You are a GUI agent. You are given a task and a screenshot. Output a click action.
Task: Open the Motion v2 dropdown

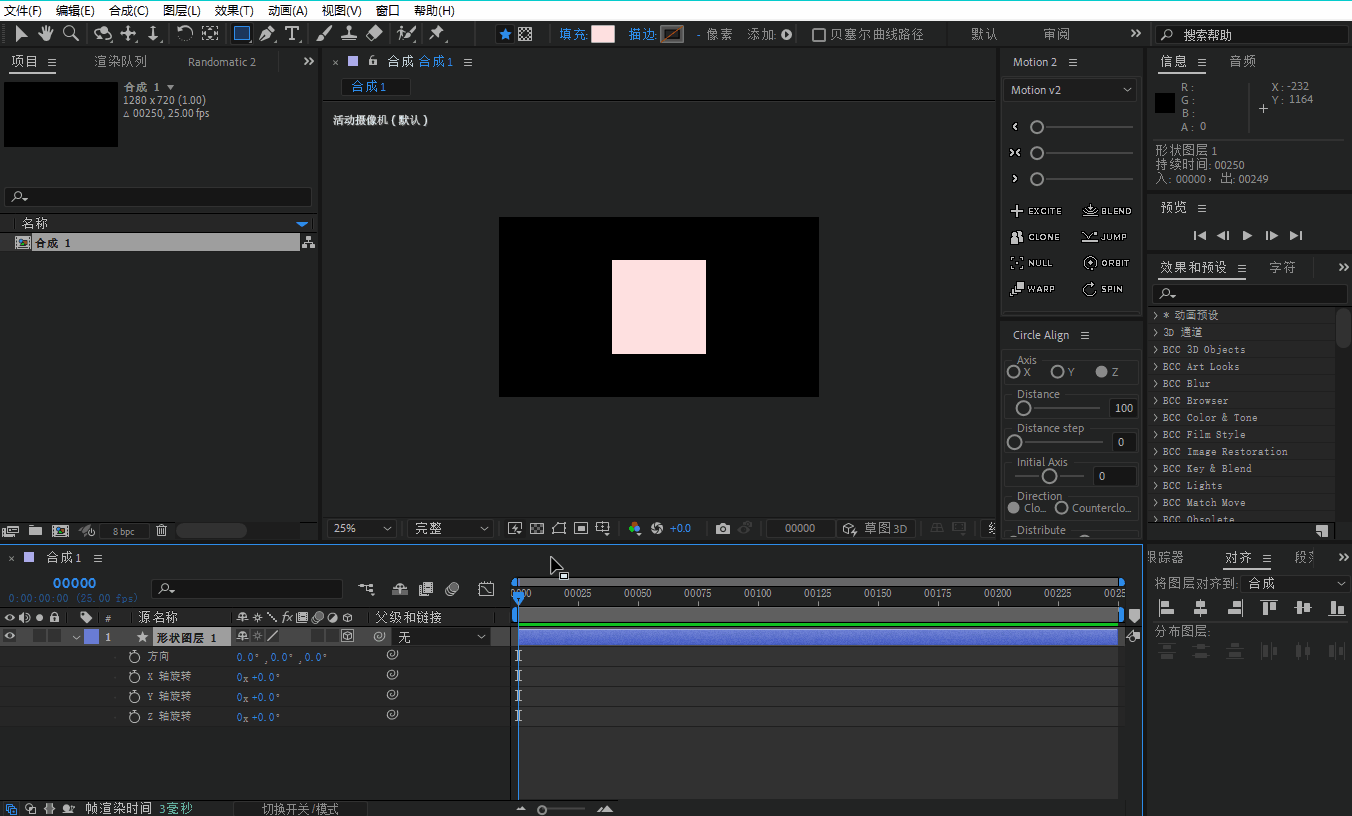(x=1070, y=90)
